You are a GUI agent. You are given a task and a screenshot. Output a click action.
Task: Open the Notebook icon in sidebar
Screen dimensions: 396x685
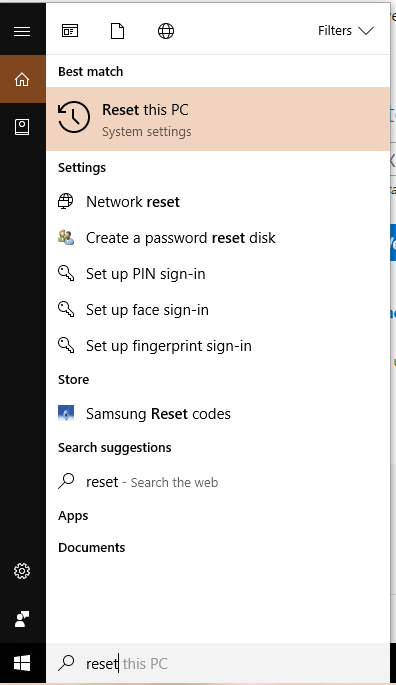tap(22, 127)
